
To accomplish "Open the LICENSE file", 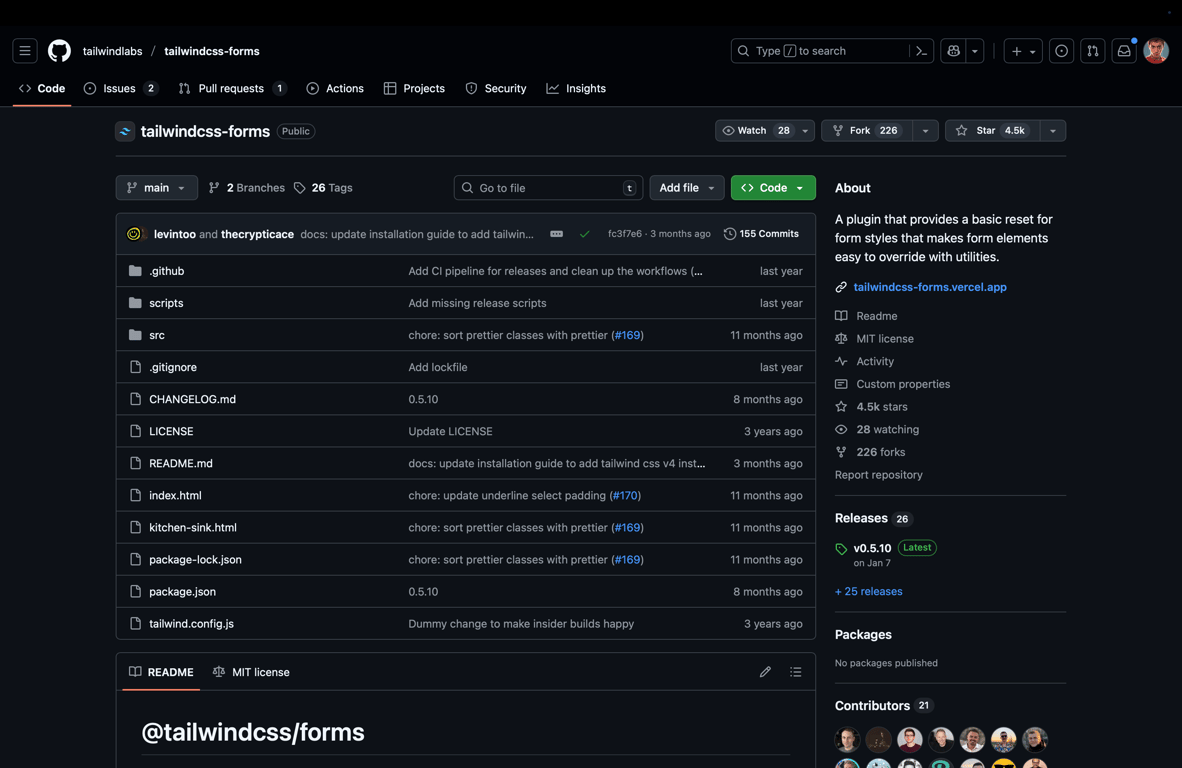I will pos(171,431).
